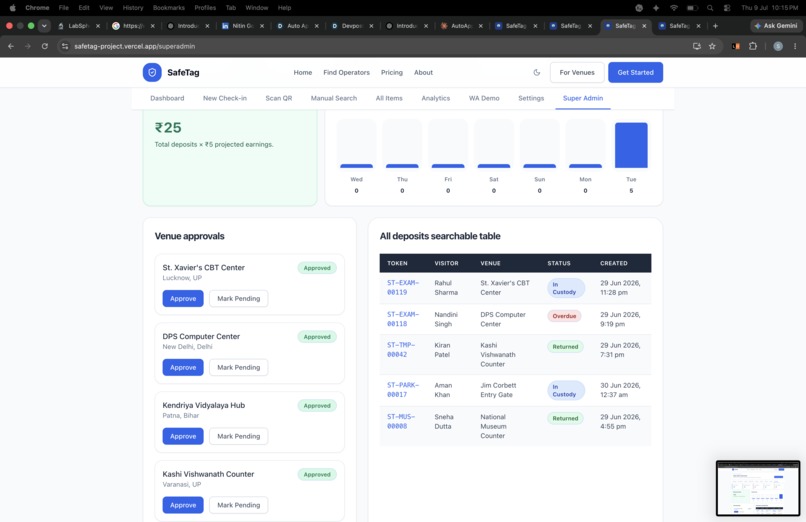Open the Extensions puzzle icon
Screen dimensions: 806x522
753,46
